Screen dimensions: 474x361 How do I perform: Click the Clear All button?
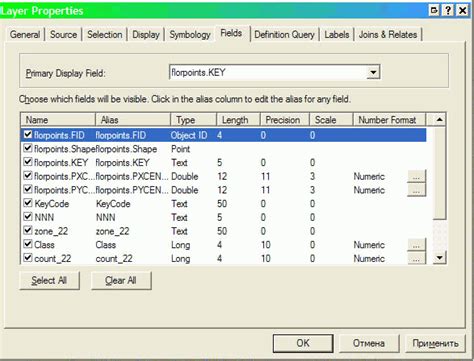[x=121, y=280]
